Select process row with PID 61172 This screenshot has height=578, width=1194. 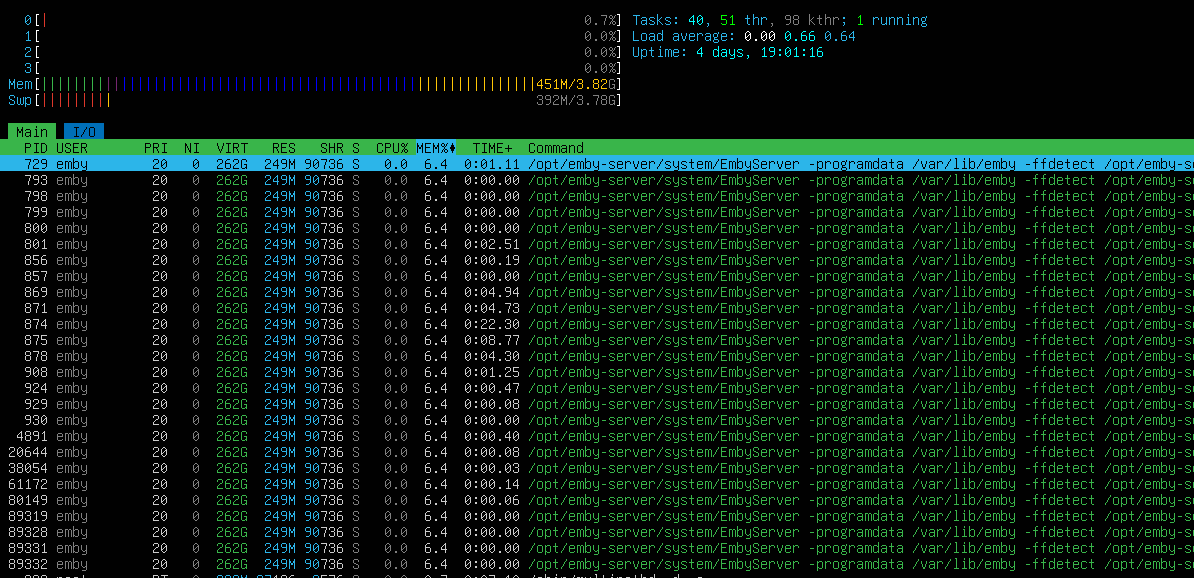point(597,484)
